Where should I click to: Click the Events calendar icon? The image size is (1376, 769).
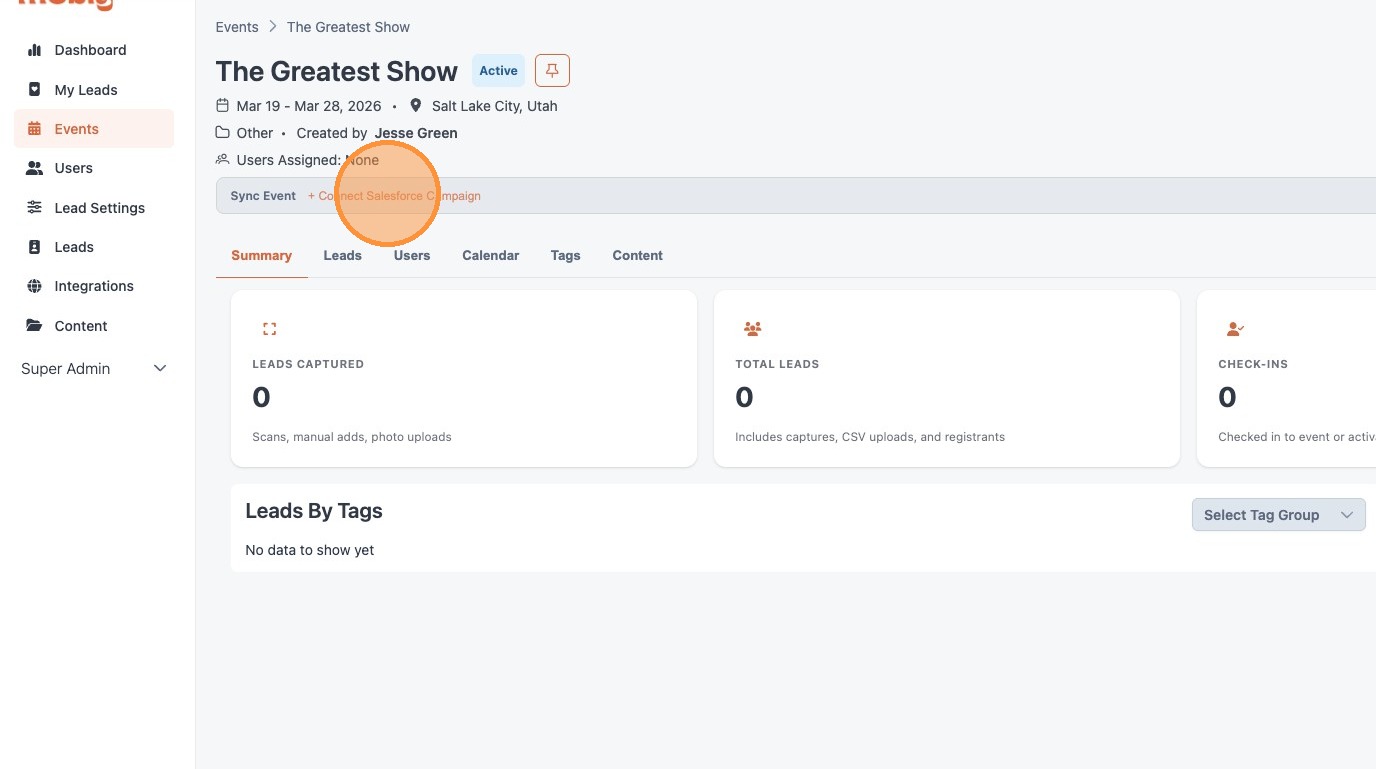point(35,129)
